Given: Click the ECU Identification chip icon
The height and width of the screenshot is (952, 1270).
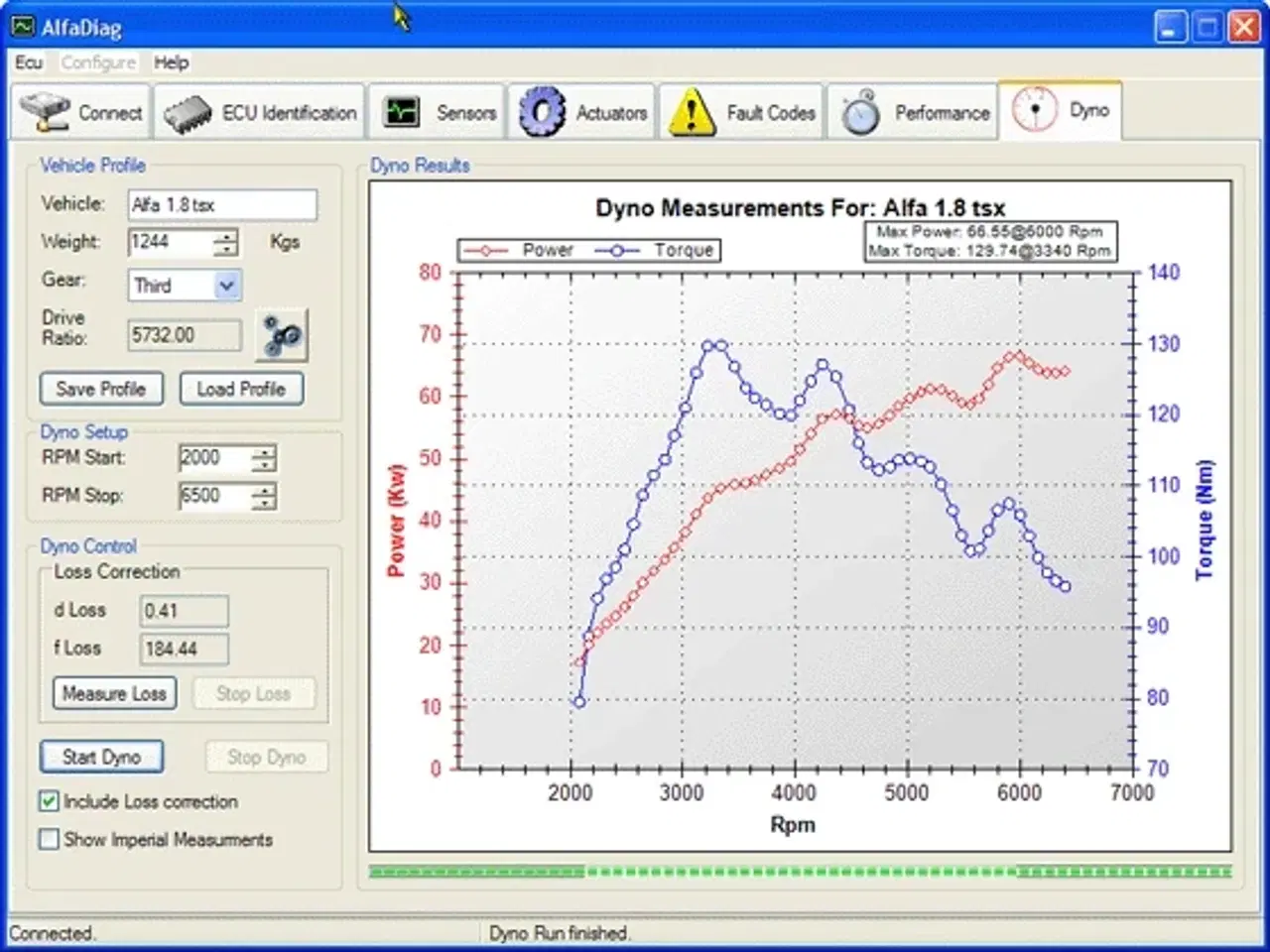Looking at the screenshot, I should (188, 112).
